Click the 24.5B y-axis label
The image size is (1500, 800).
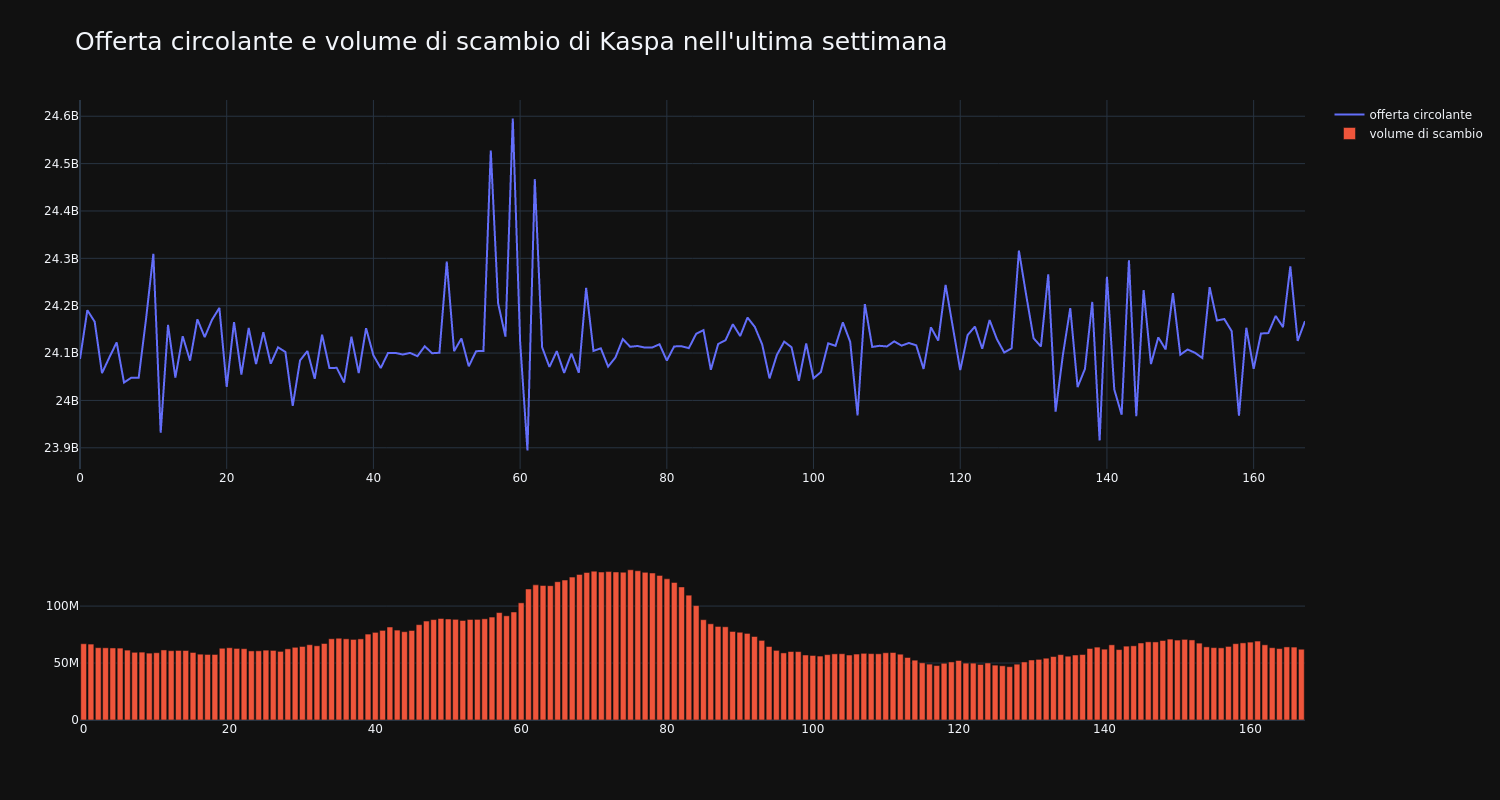coord(61,164)
